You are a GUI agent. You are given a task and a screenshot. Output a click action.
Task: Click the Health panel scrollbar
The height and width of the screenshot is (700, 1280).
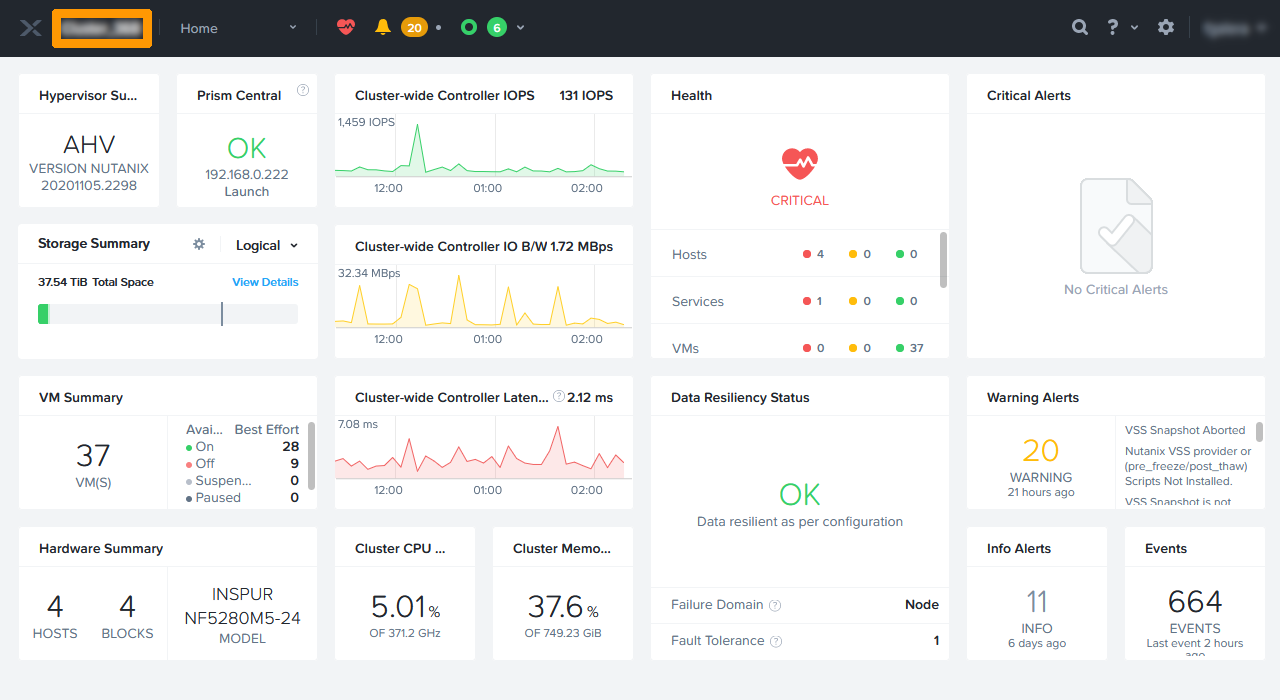coord(943,259)
